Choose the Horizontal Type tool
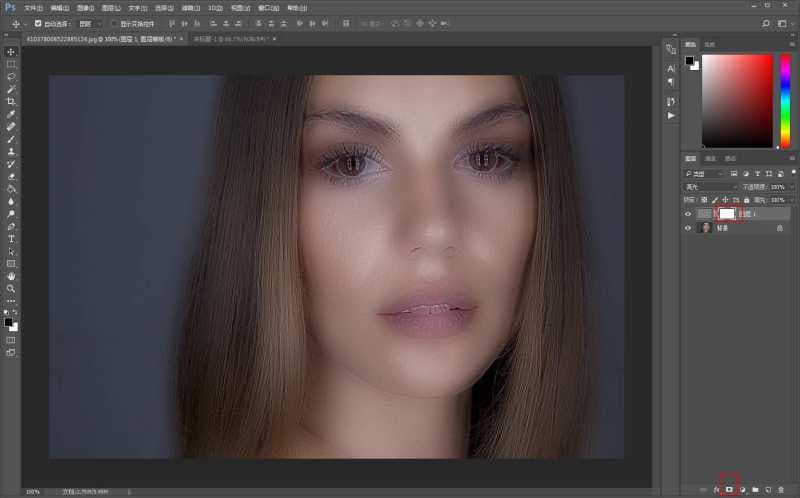Viewport: 800px width, 498px height. pyautogui.click(x=11, y=239)
